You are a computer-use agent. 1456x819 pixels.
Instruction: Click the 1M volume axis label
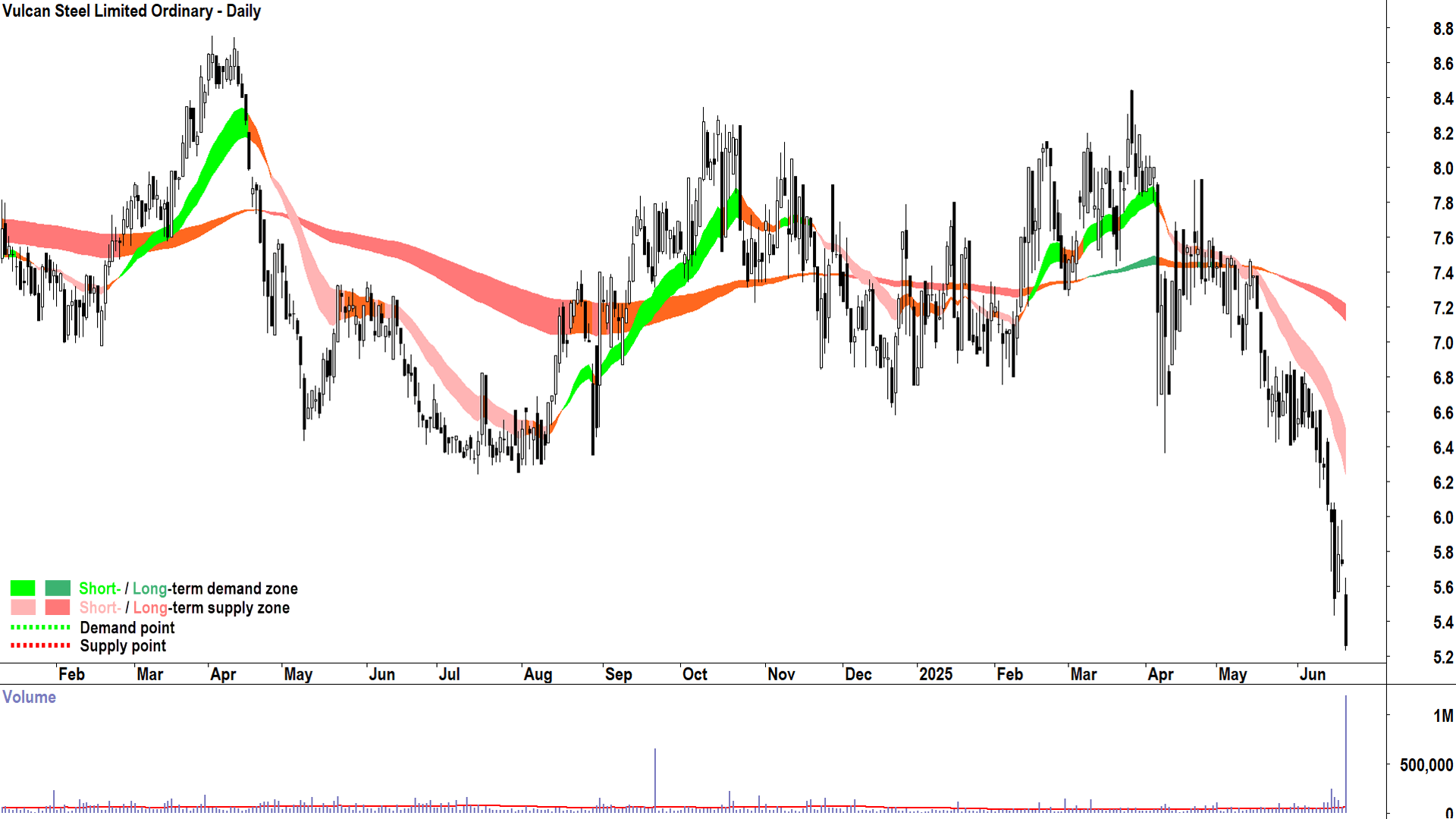[1443, 715]
